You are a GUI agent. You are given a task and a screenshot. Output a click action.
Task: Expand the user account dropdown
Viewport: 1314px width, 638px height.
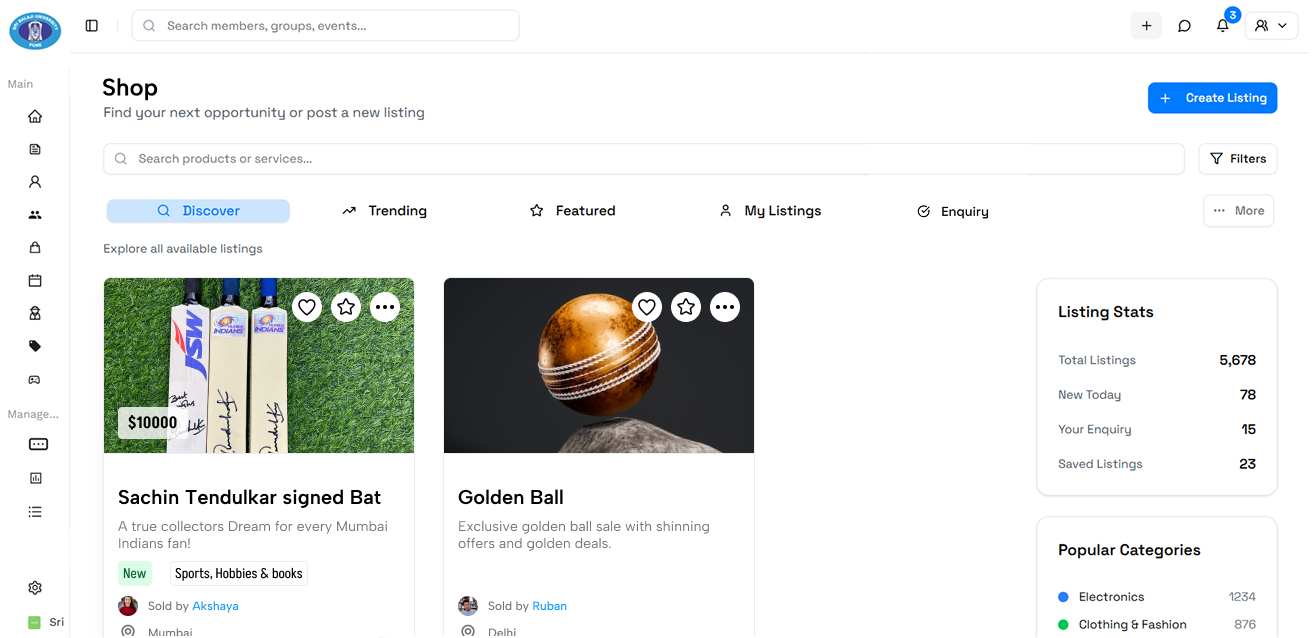(x=1270, y=26)
